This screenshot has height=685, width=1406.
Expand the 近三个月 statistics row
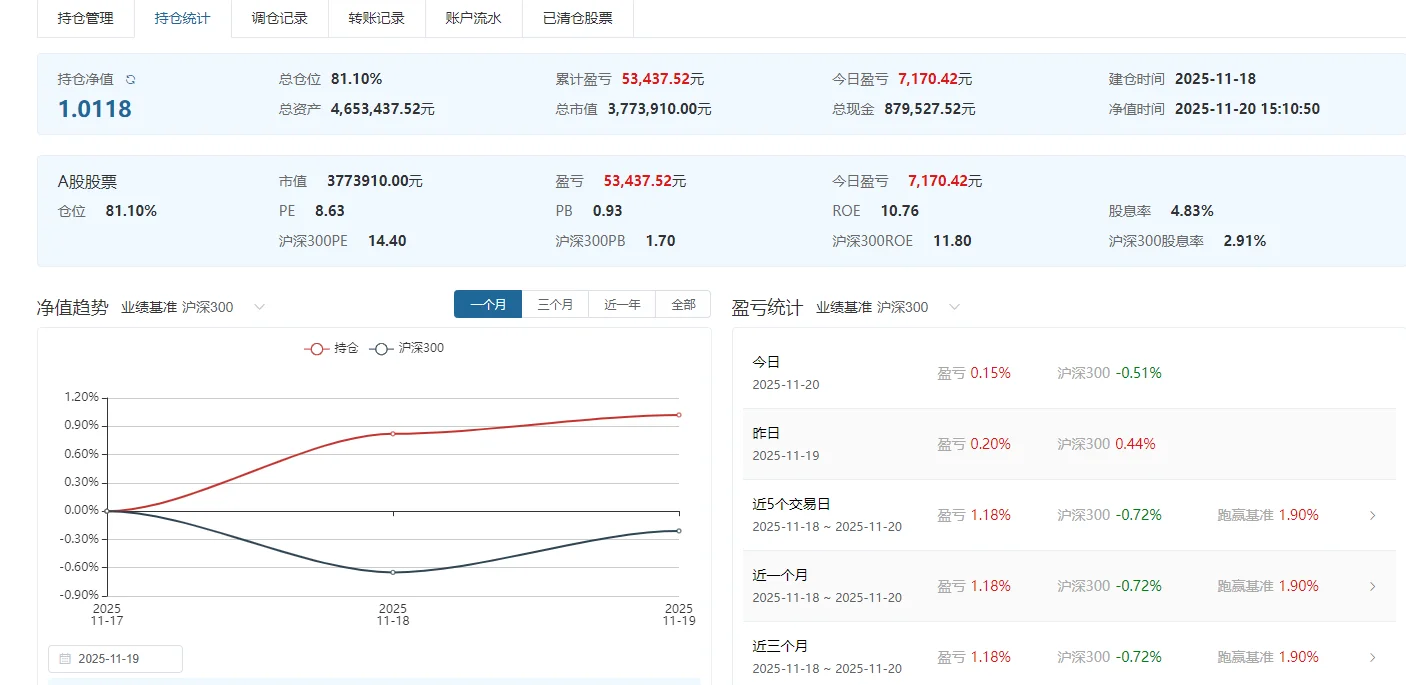tap(1371, 657)
